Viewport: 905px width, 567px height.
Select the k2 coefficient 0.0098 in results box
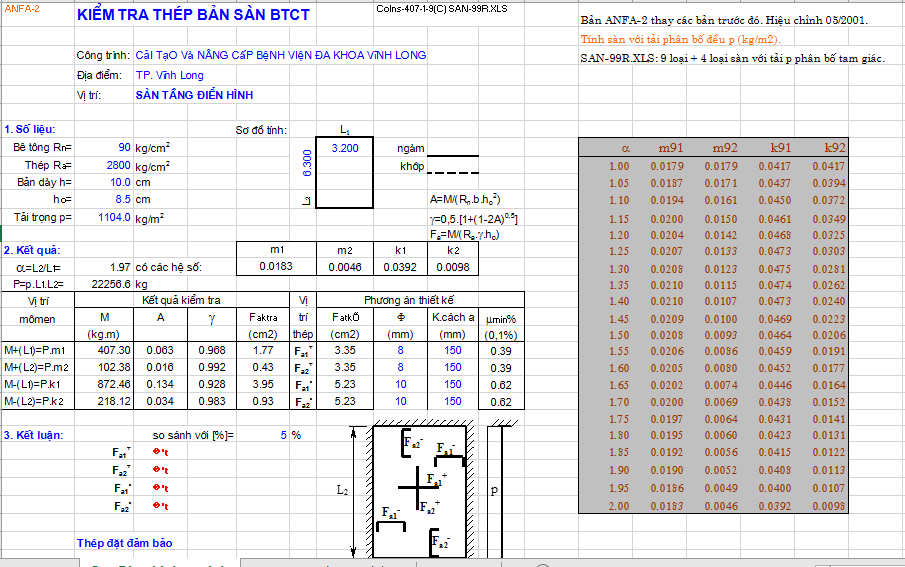coord(453,267)
